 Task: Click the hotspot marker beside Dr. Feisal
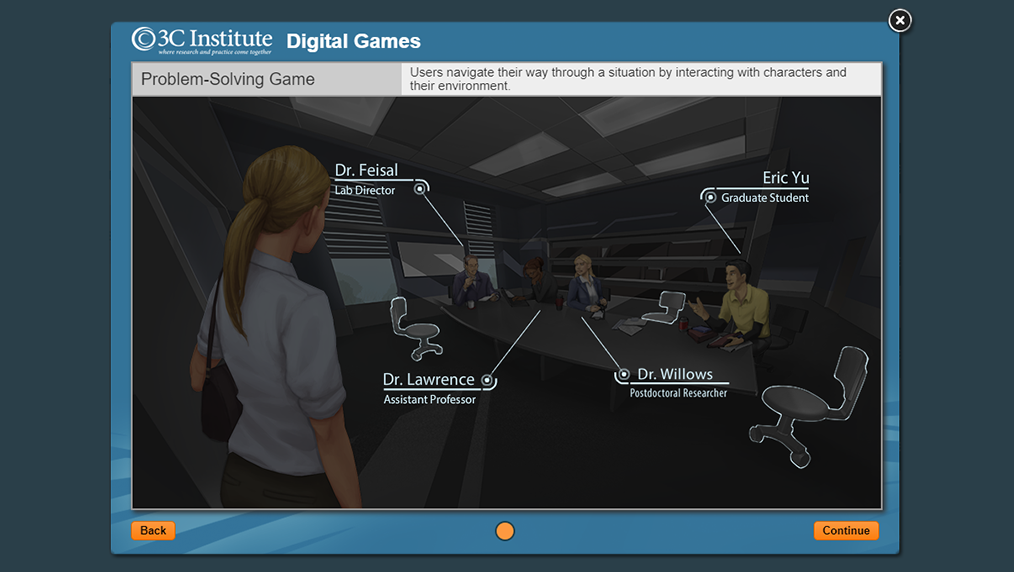(x=420, y=187)
